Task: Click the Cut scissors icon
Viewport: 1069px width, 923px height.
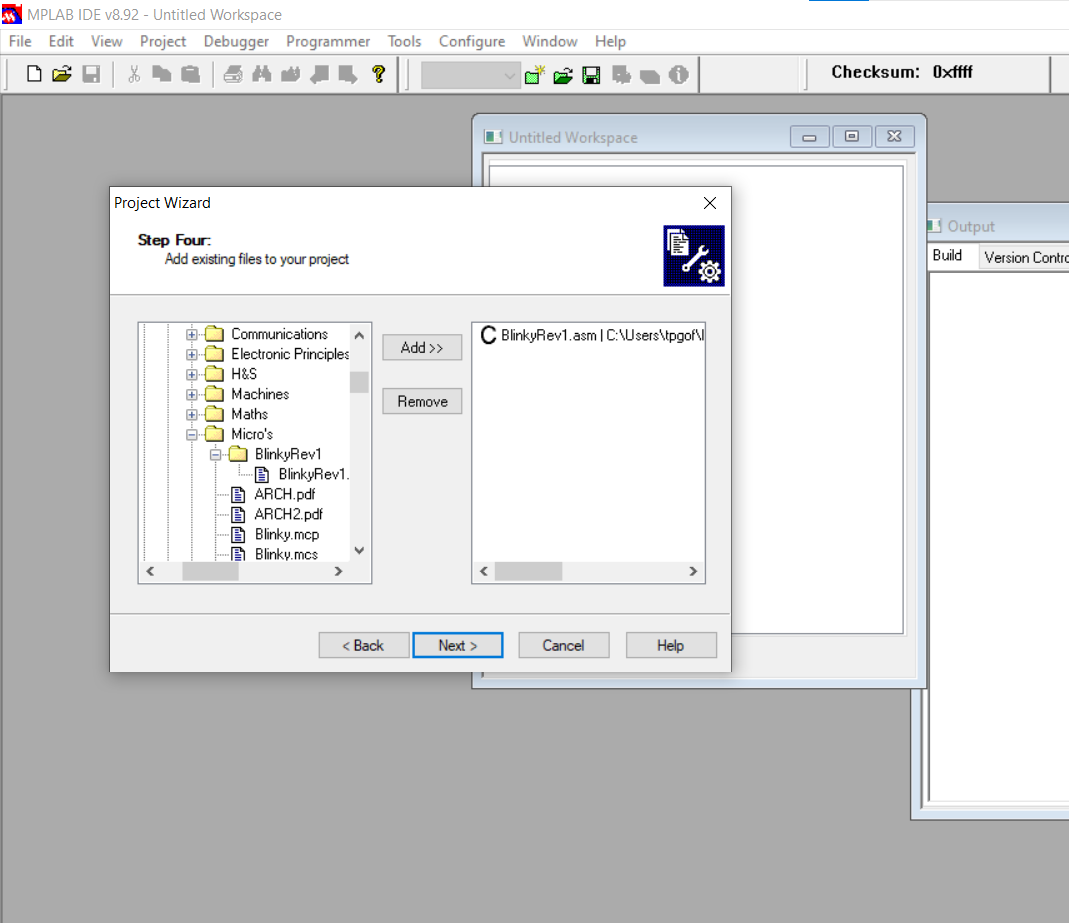Action: coord(134,74)
